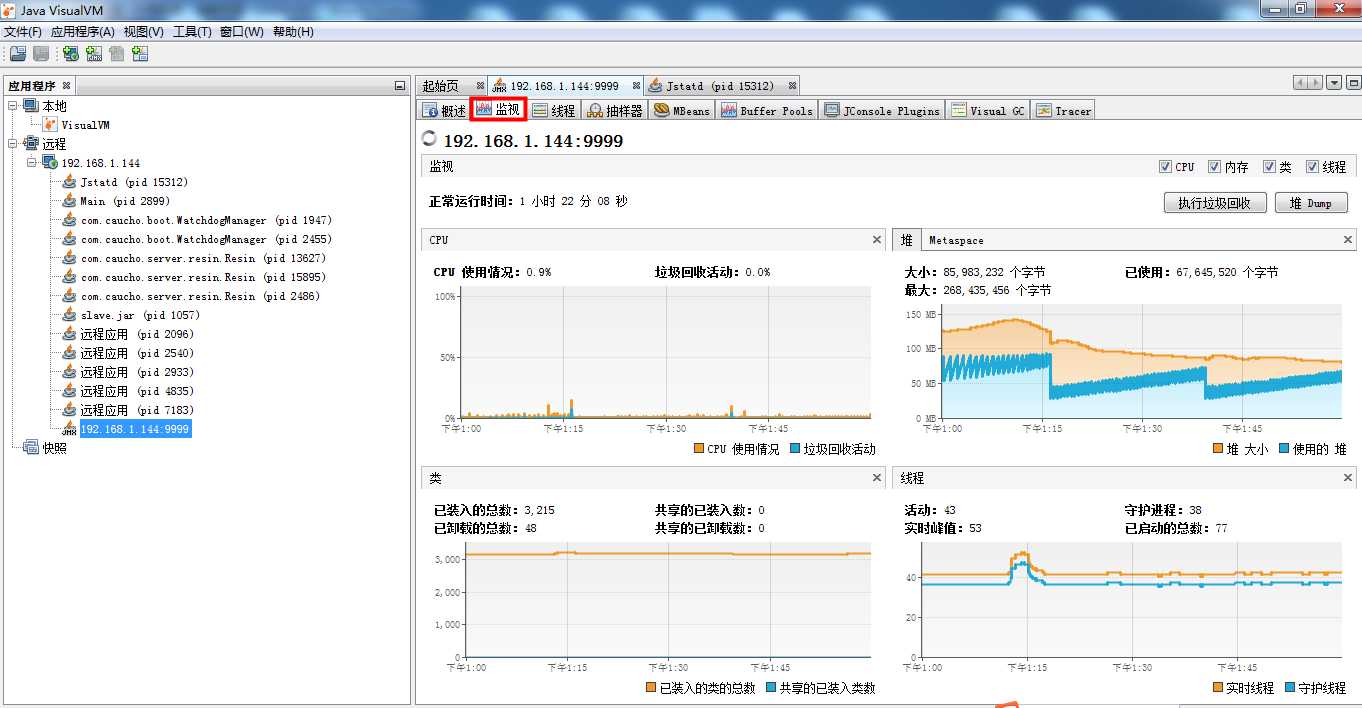Uncheck the 内存 (memory) checkbox

1214,167
